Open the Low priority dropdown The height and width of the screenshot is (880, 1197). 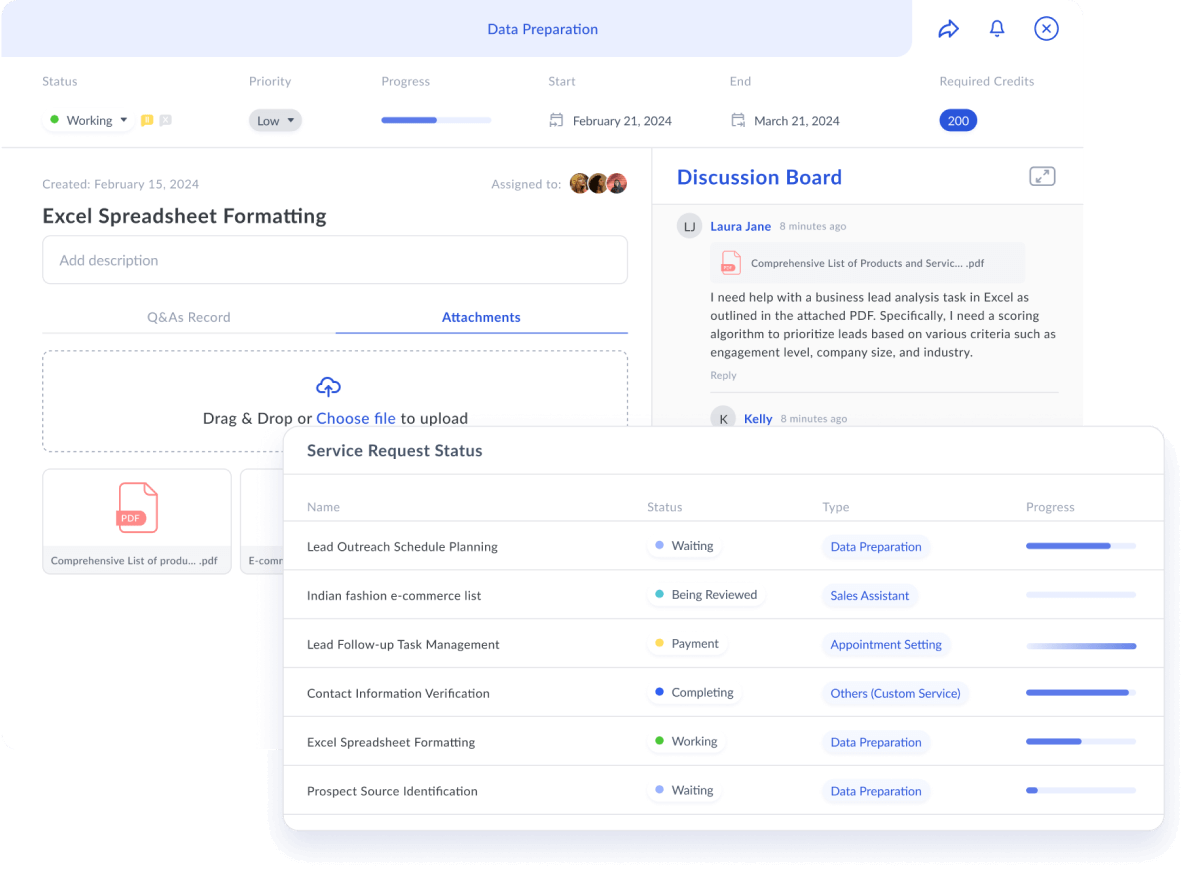point(275,121)
